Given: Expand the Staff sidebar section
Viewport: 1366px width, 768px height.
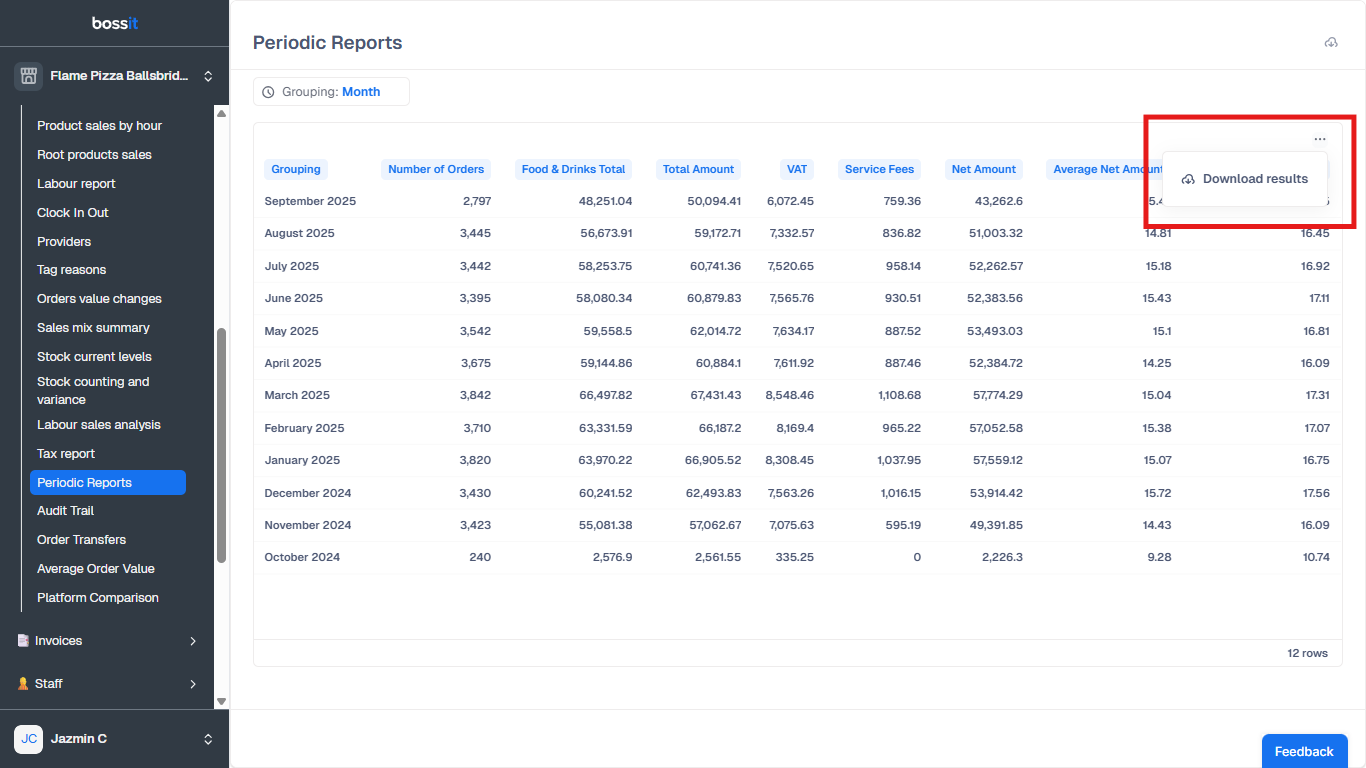Looking at the screenshot, I should 193,684.
